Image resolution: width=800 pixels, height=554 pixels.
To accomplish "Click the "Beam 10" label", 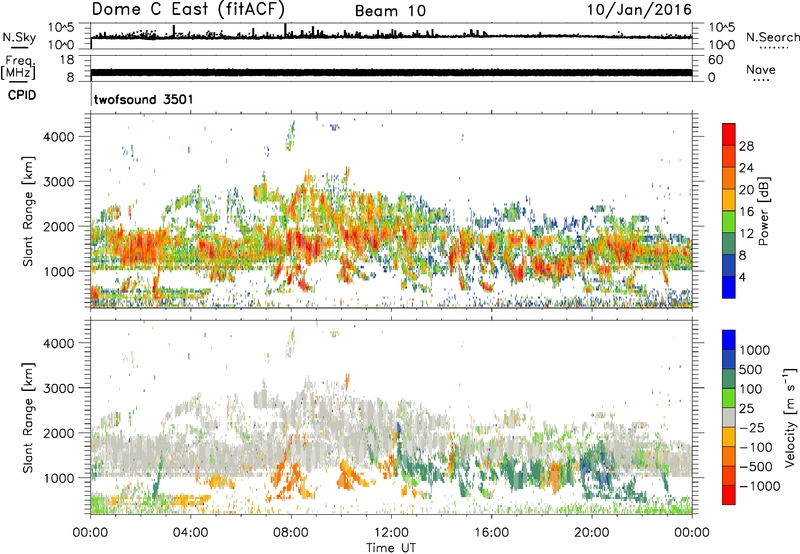I will point(390,11).
